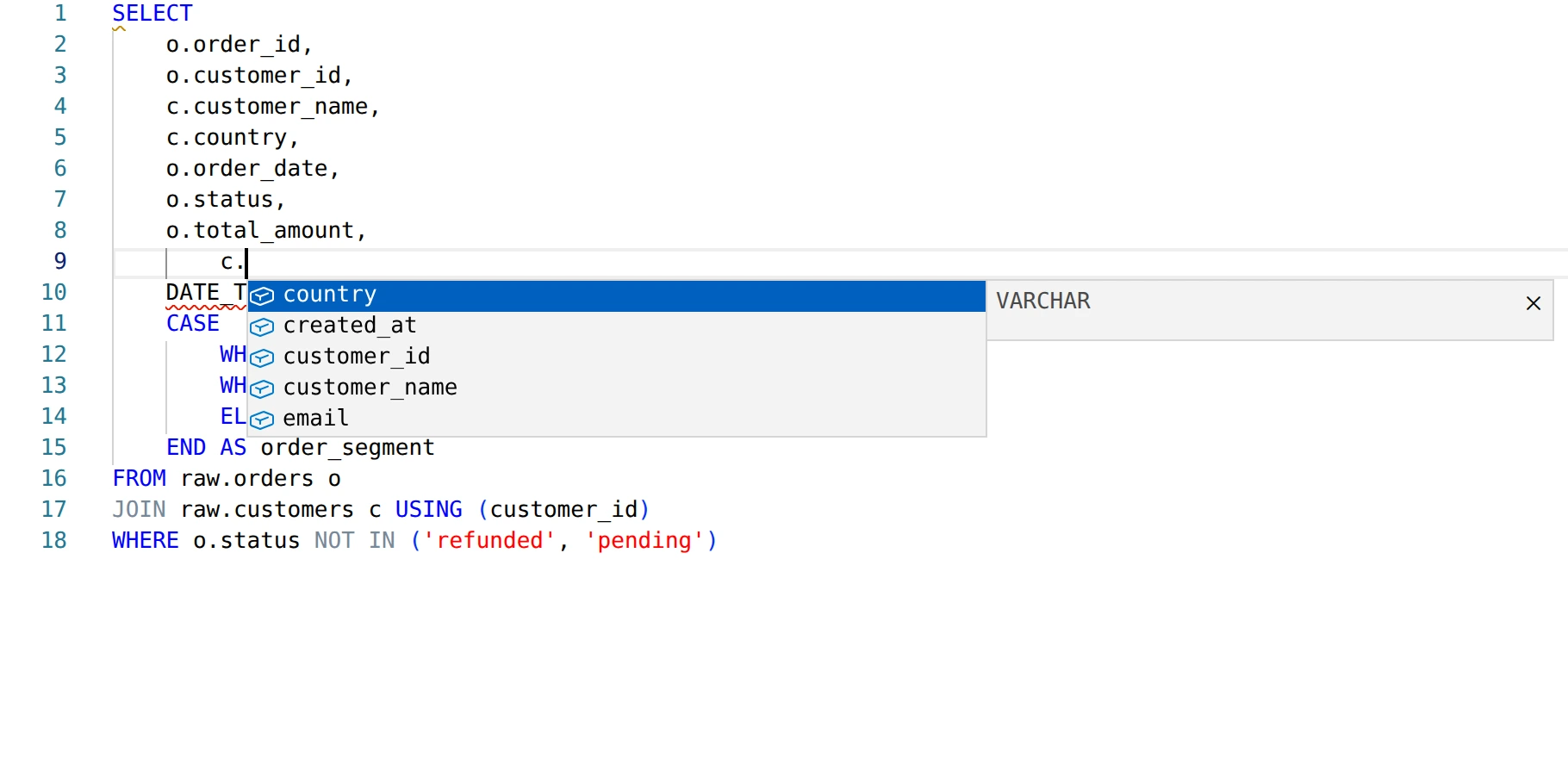
Task: Choose 'created_at' from suggestion list
Action: (x=617, y=326)
